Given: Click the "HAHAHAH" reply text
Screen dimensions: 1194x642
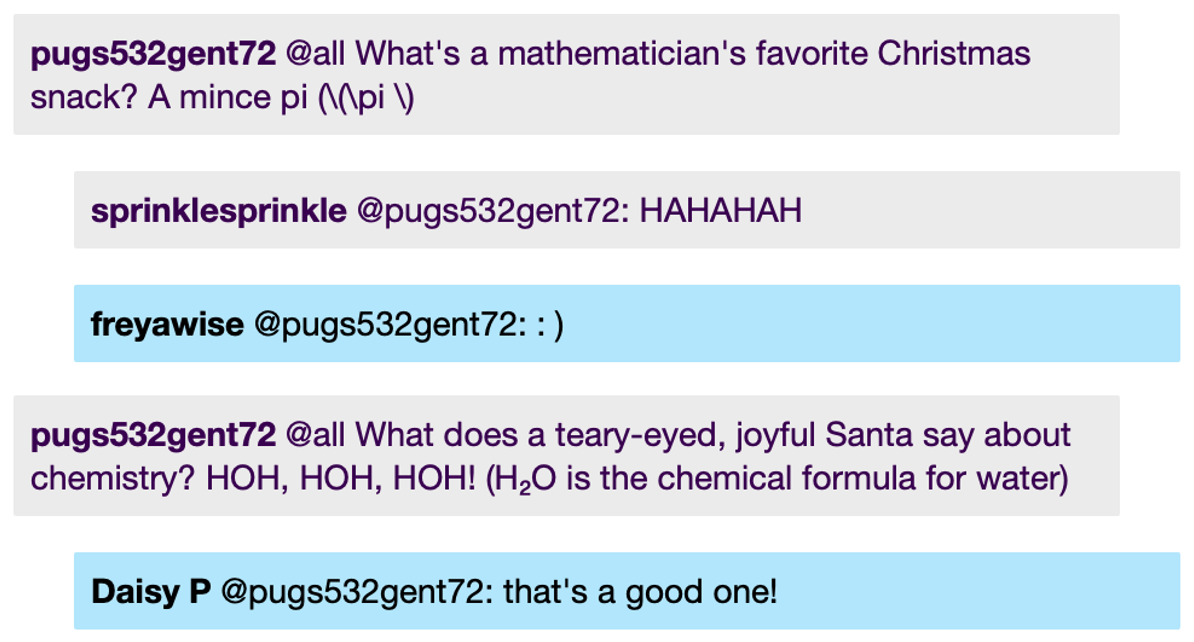Looking at the screenshot, I should point(720,211).
